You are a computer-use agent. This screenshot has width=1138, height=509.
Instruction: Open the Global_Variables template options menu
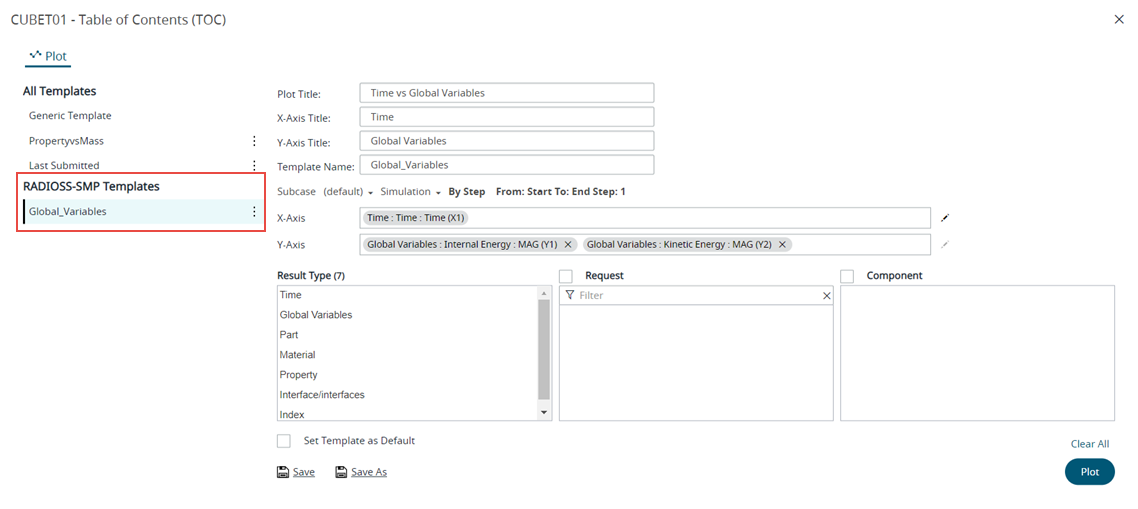coord(254,211)
